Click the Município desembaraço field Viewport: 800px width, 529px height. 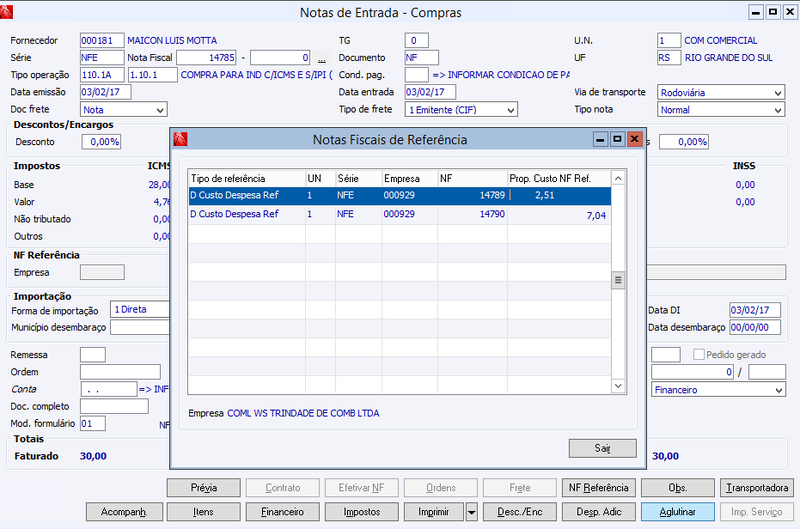tap(140, 328)
